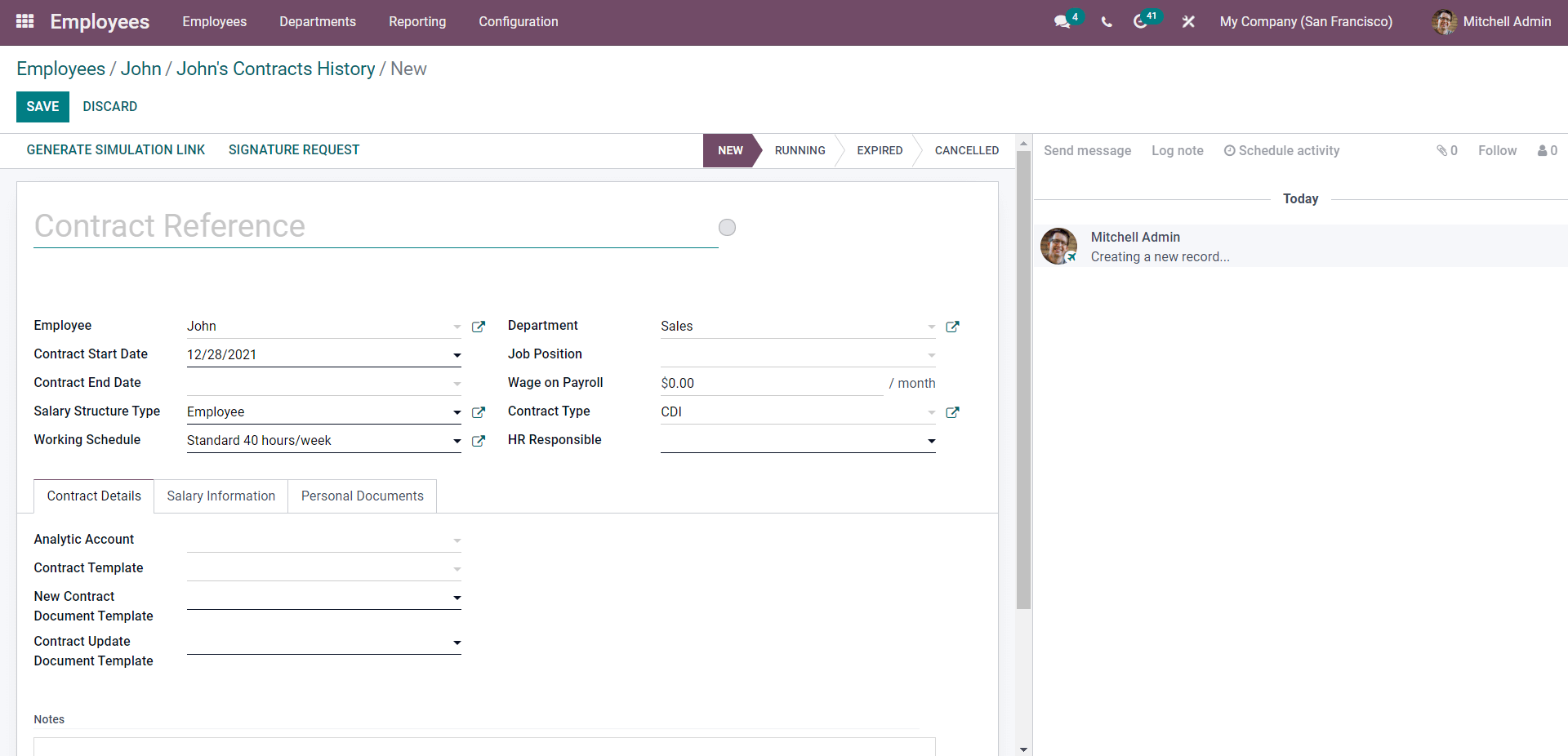Click the attachments paperclip counter
This screenshot has height=756, width=1568.
[1447, 150]
